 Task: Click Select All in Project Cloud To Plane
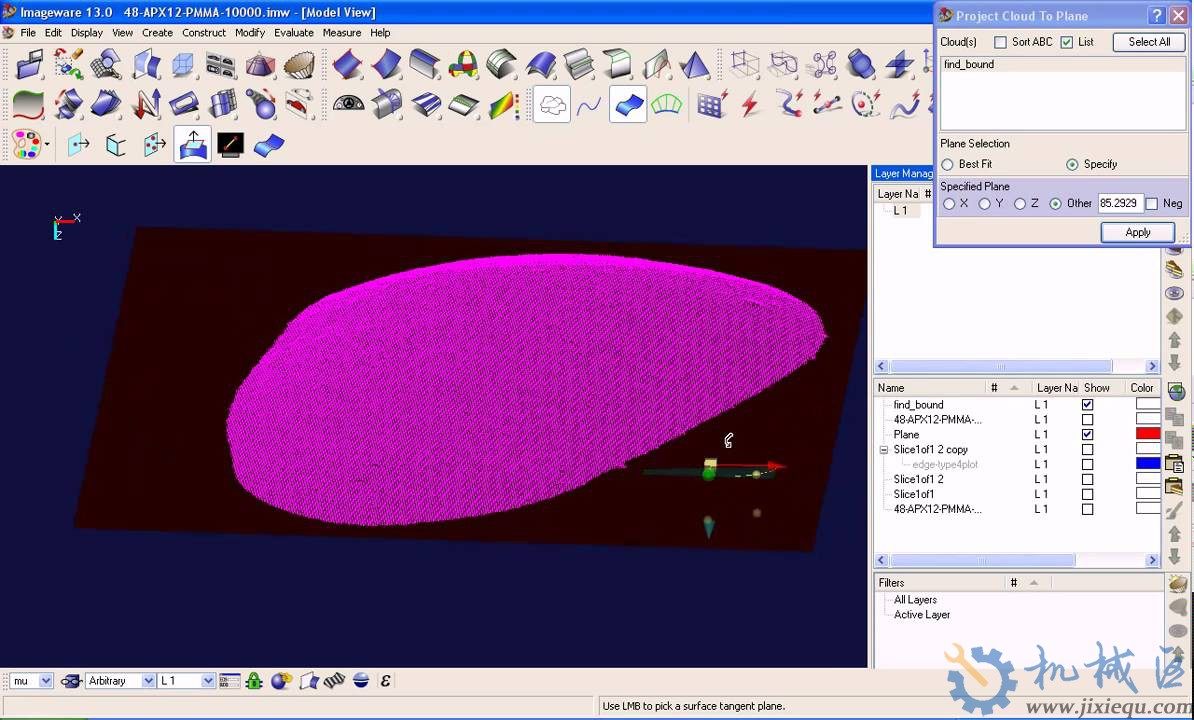1148,41
